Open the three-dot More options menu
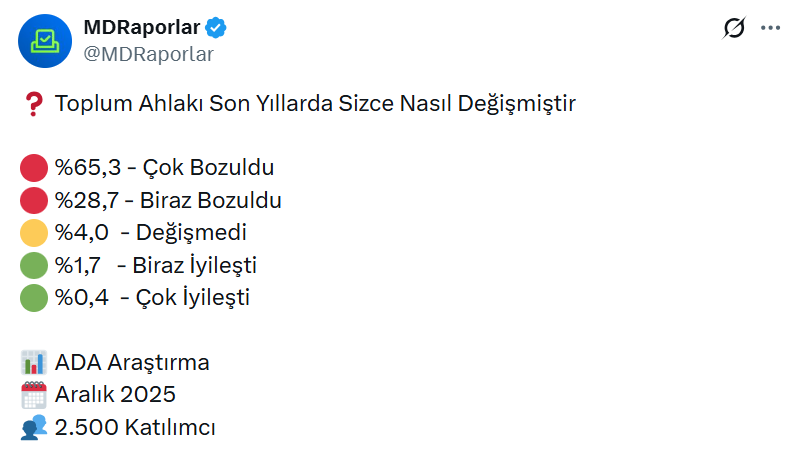 [x=770, y=28]
